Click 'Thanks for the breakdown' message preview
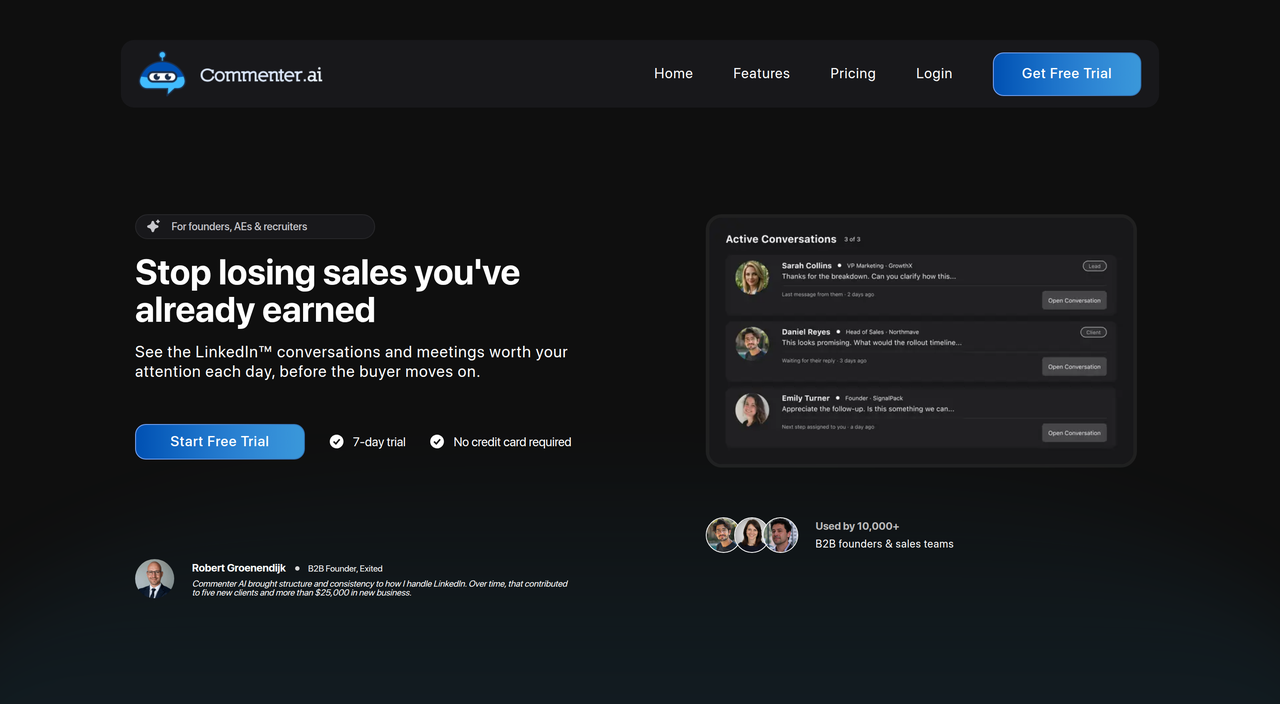The image size is (1280, 704). point(869,277)
